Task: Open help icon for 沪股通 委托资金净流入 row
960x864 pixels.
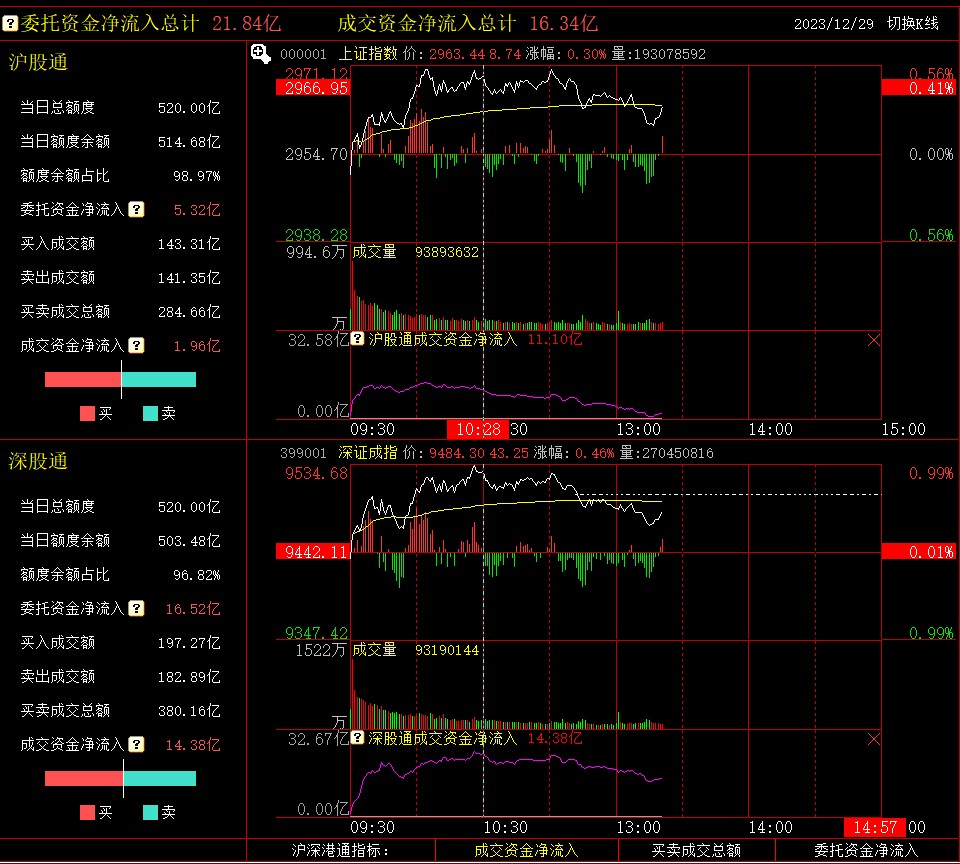Action: pyautogui.click(x=136, y=209)
